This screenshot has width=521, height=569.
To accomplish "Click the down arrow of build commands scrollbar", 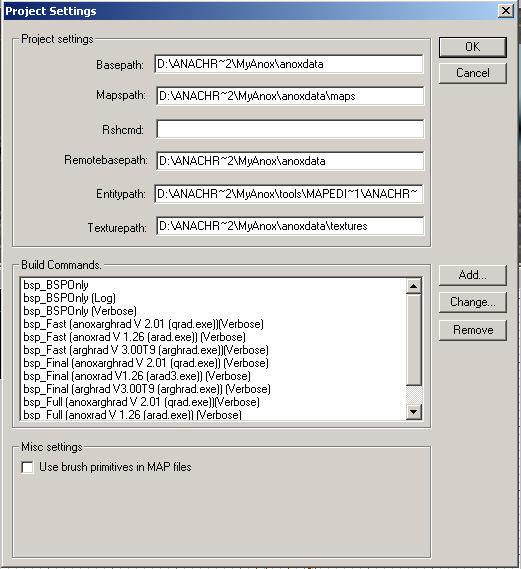I will click(413, 412).
